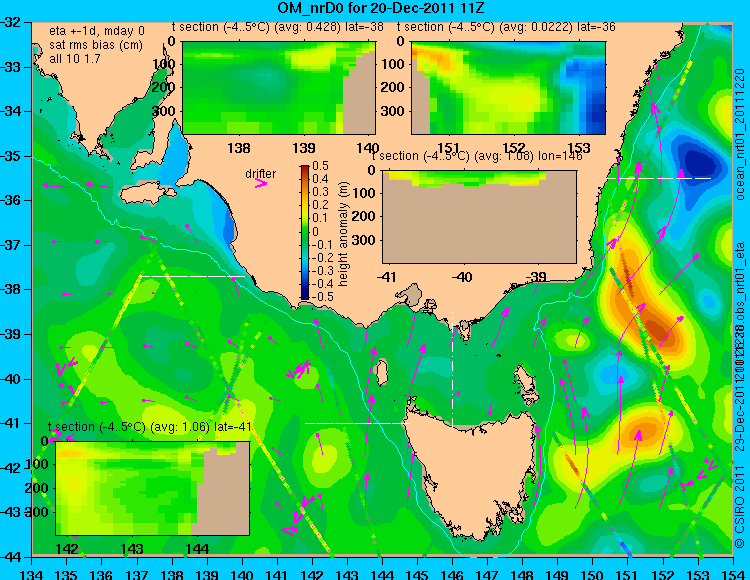Screen dimensions: 750x580
Task: Click the plot title 'OM_nrD0 for 20-Dec-2011 11Z'
Action: pos(381,8)
